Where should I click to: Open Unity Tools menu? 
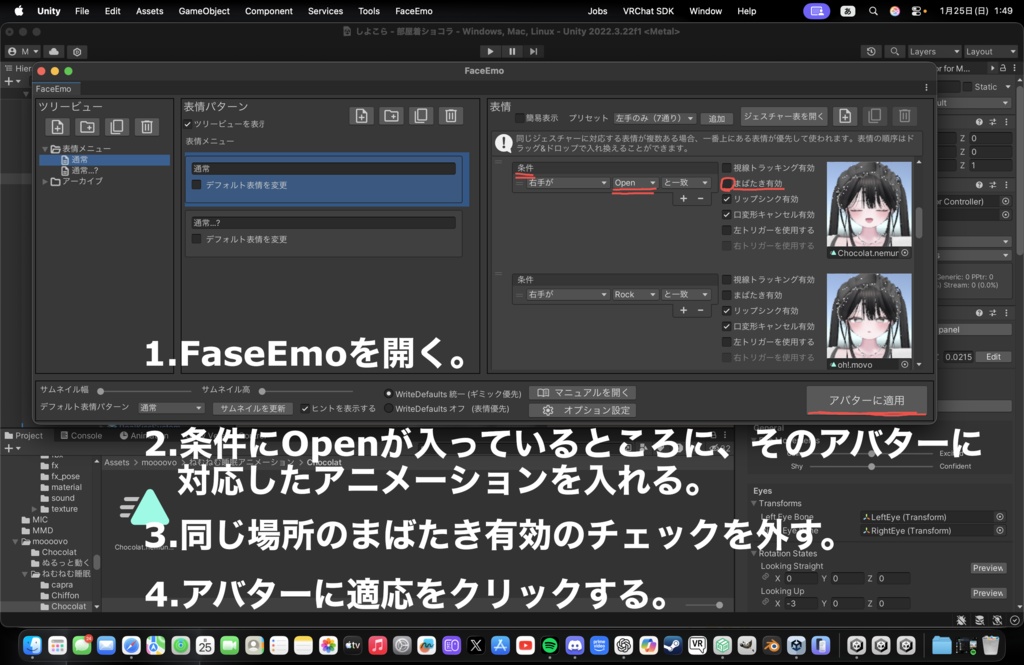368,11
